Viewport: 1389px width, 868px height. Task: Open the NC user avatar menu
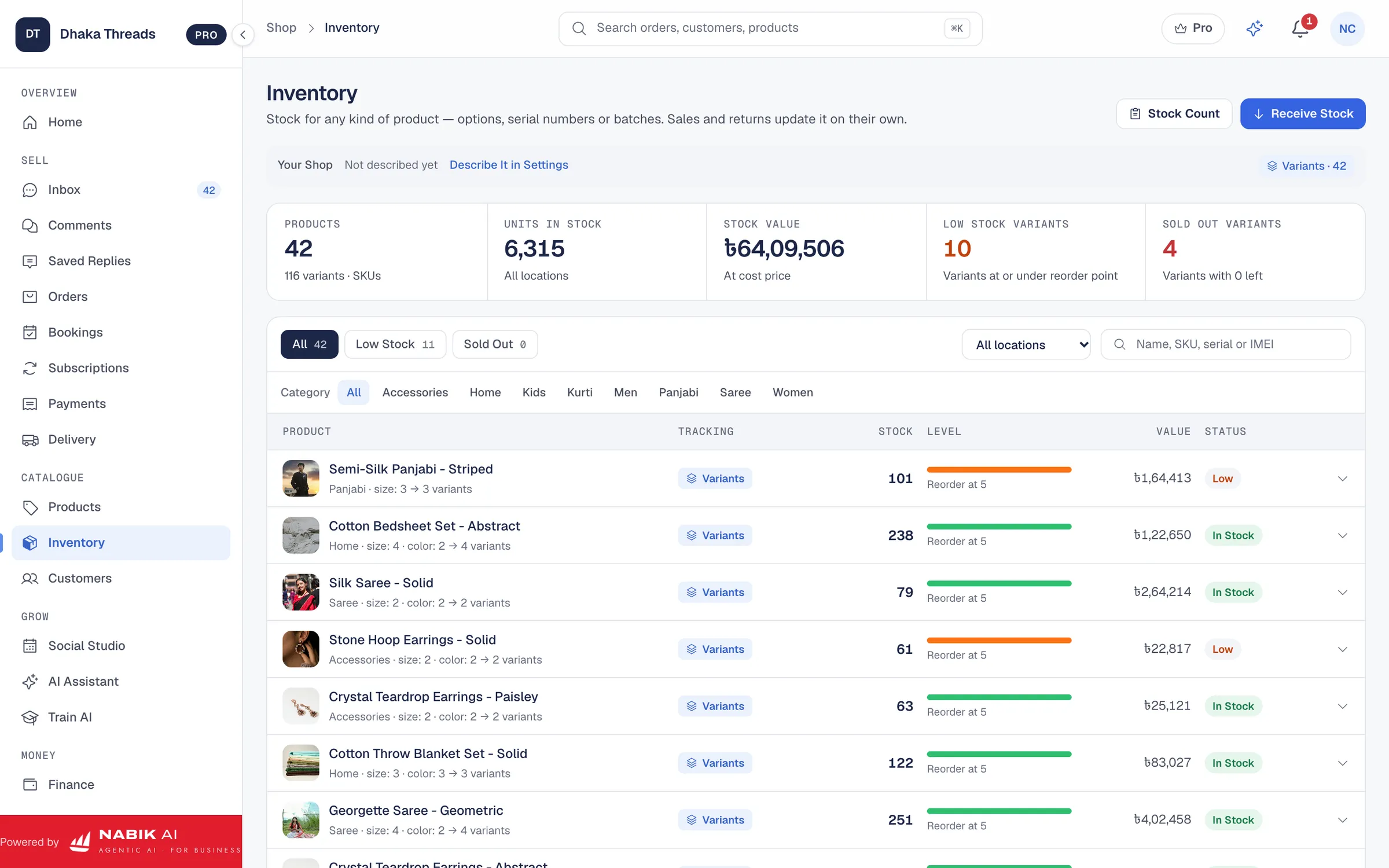[1347, 28]
